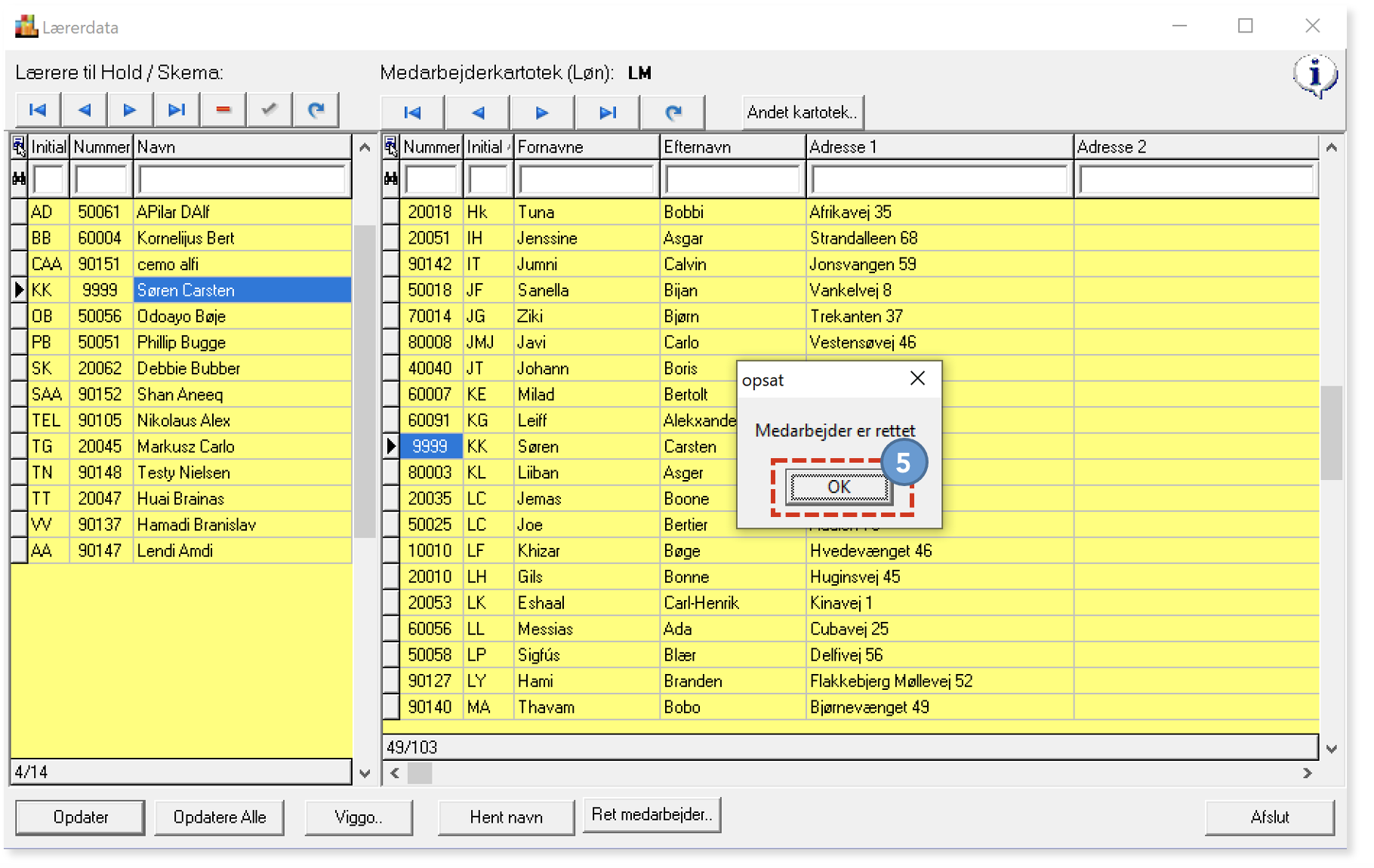The image size is (1374, 868).
Task: Sort Medarbejder table by Fornavne header
Action: click(587, 146)
